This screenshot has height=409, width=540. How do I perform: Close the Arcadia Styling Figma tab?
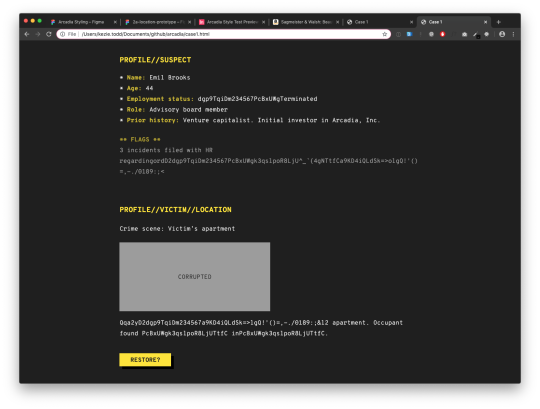pyautogui.click(x=115, y=22)
